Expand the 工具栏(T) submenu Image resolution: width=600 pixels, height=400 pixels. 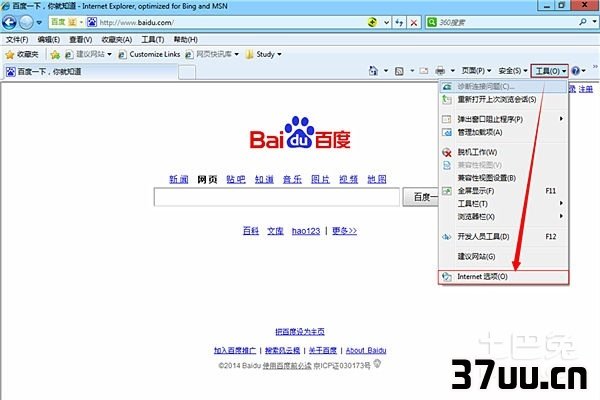[503, 204]
